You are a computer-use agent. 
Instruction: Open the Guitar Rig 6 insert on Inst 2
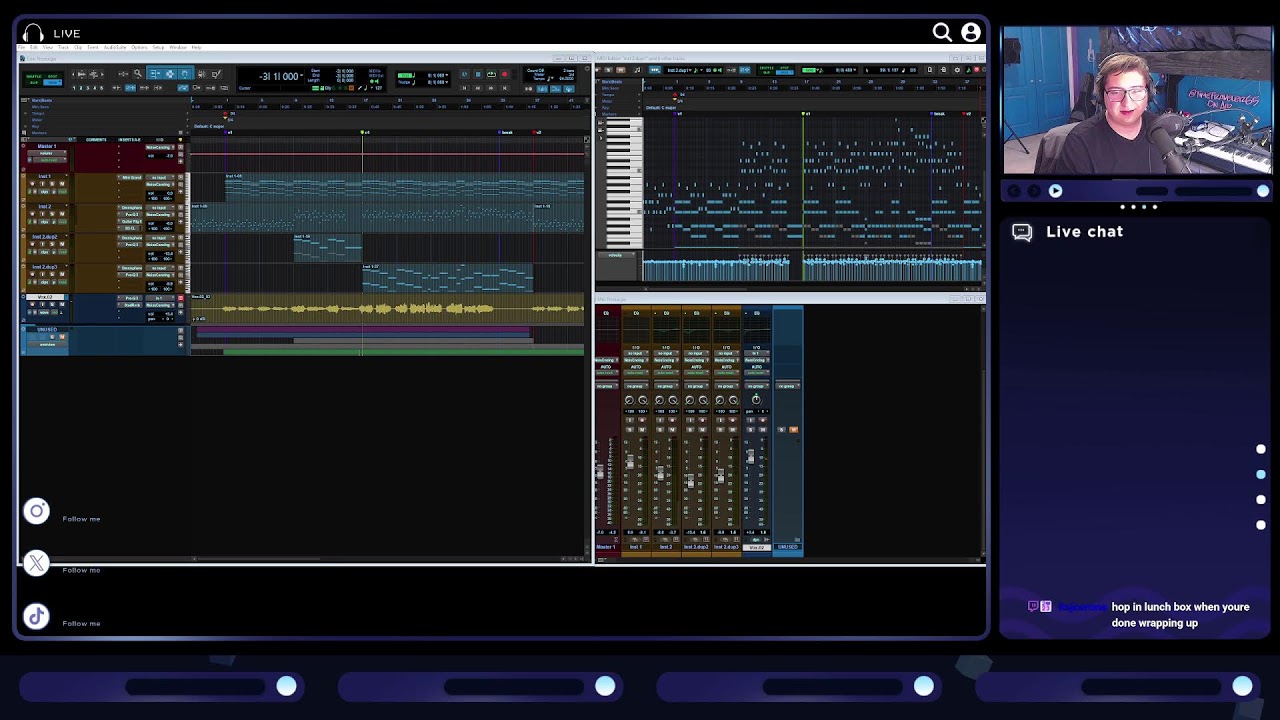pos(130,222)
